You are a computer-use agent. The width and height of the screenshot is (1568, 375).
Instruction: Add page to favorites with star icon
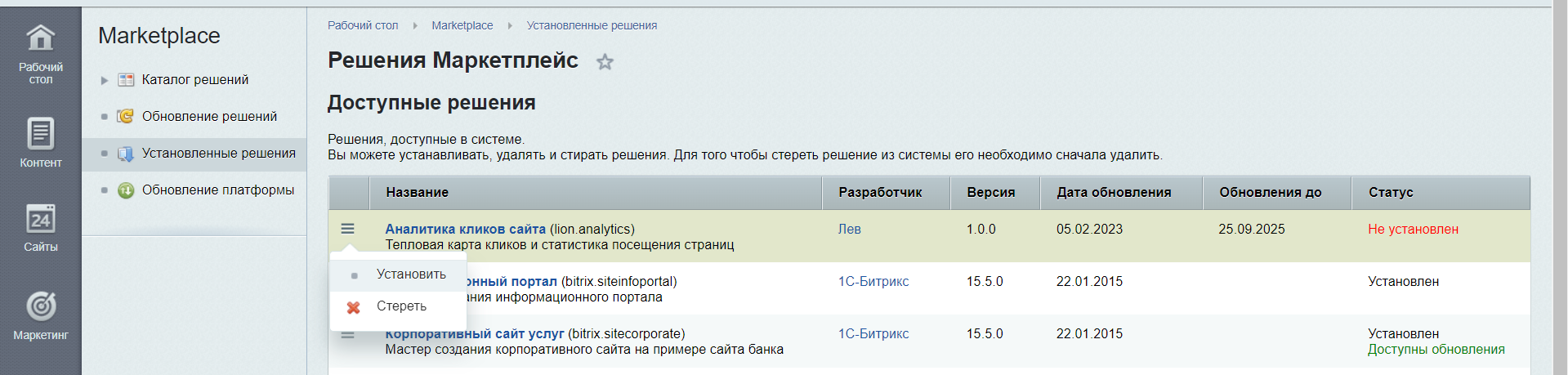point(605,62)
